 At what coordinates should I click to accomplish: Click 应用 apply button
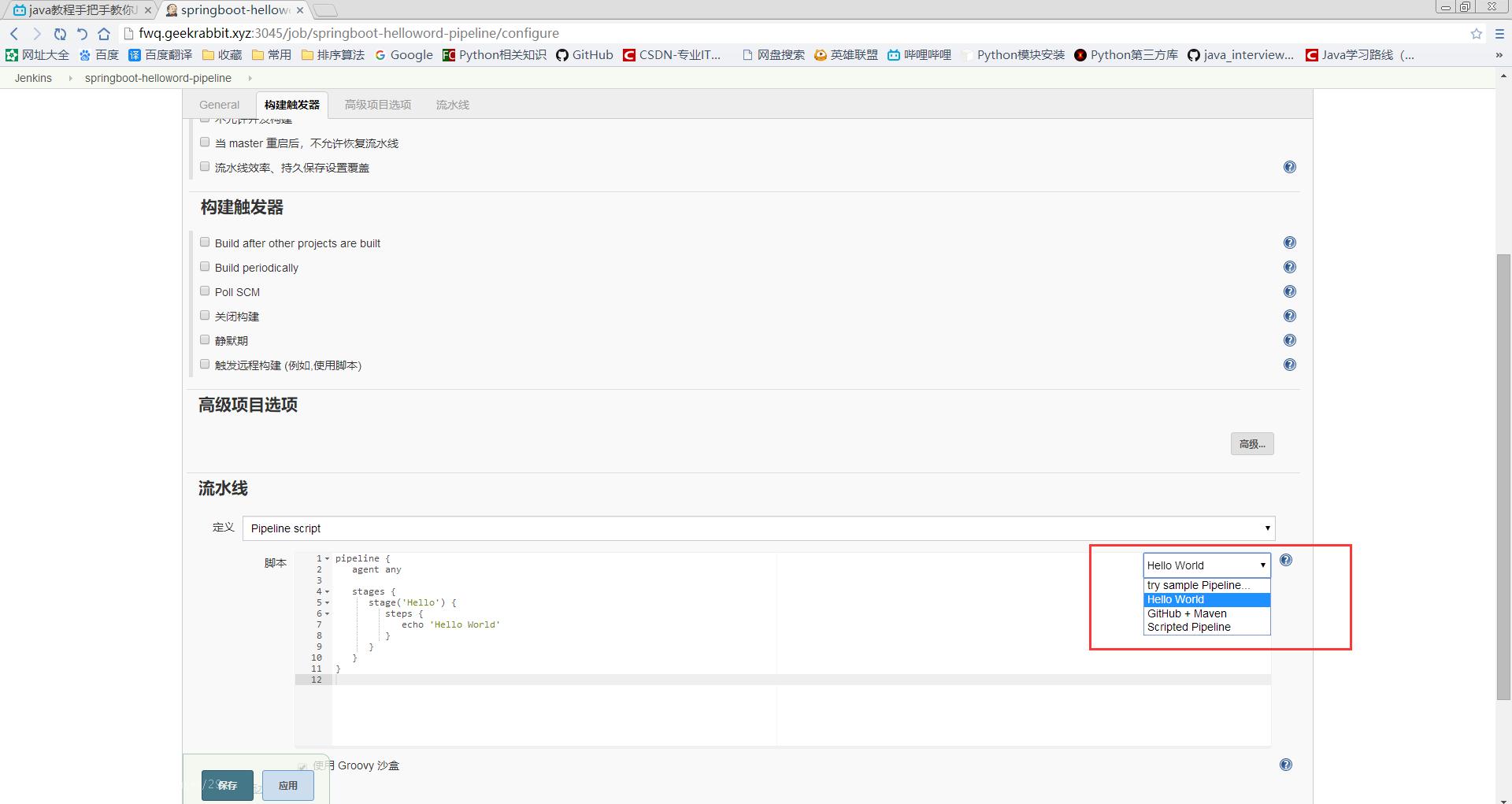pos(287,785)
